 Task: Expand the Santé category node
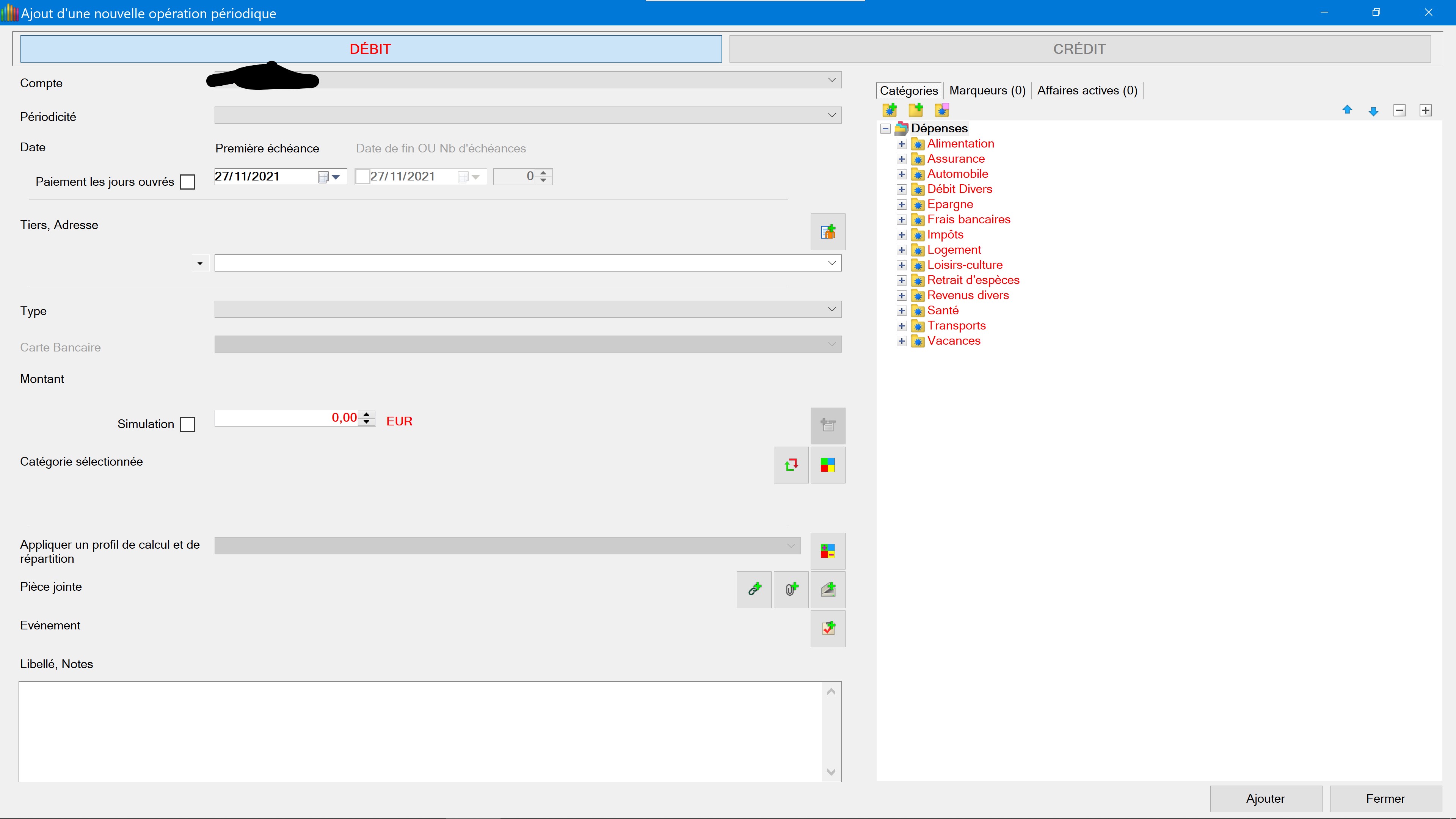click(x=902, y=311)
